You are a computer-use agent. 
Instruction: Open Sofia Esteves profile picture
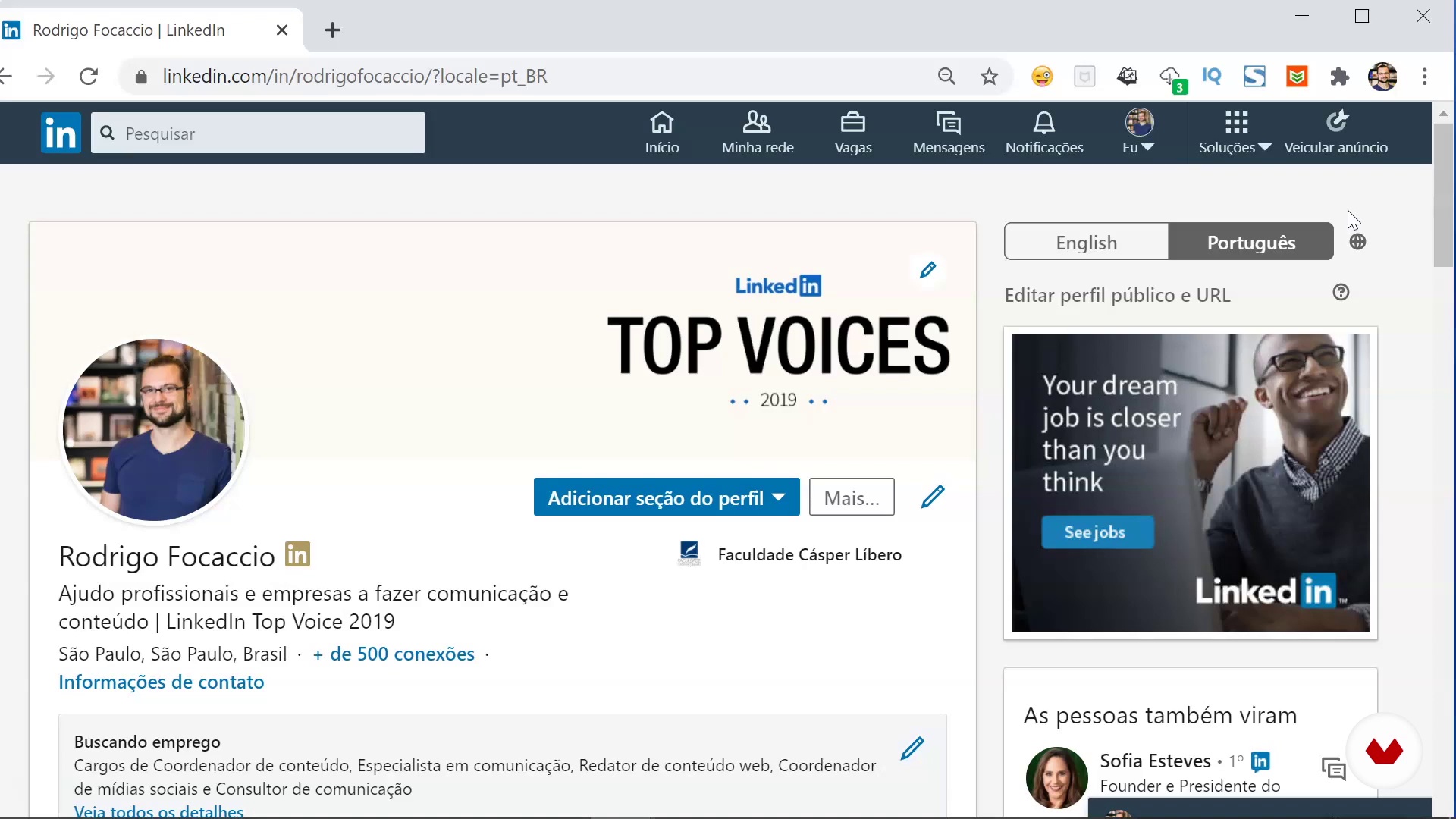(x=1056, y=778)
